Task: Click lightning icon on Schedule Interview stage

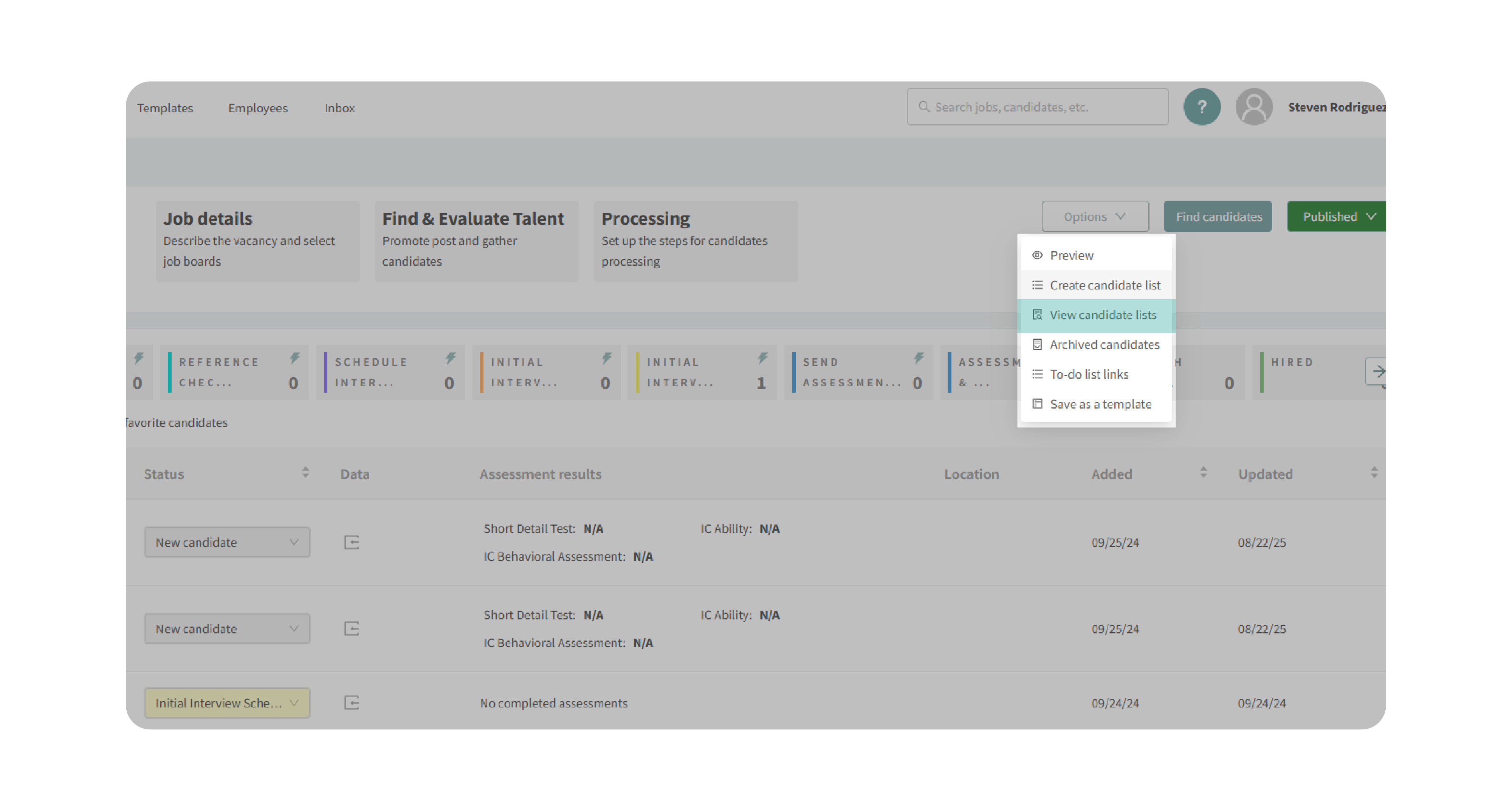Action: [x=450, y=358]
